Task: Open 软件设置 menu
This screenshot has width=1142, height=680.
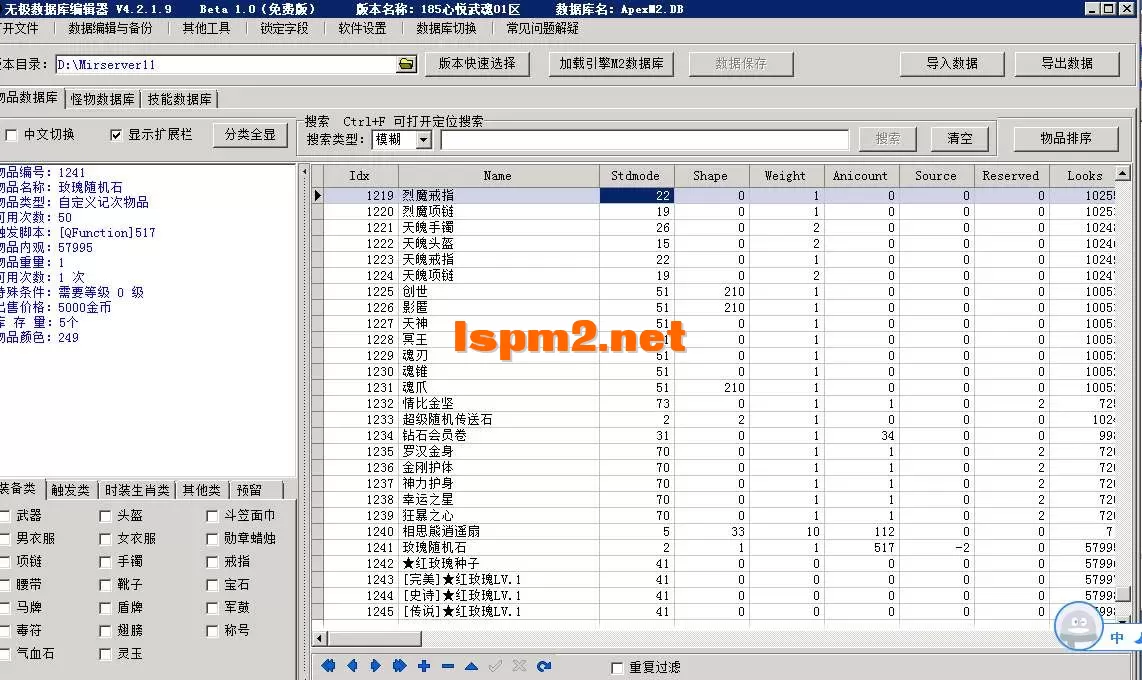Action: pyautogui.click(x=362, y=28)
